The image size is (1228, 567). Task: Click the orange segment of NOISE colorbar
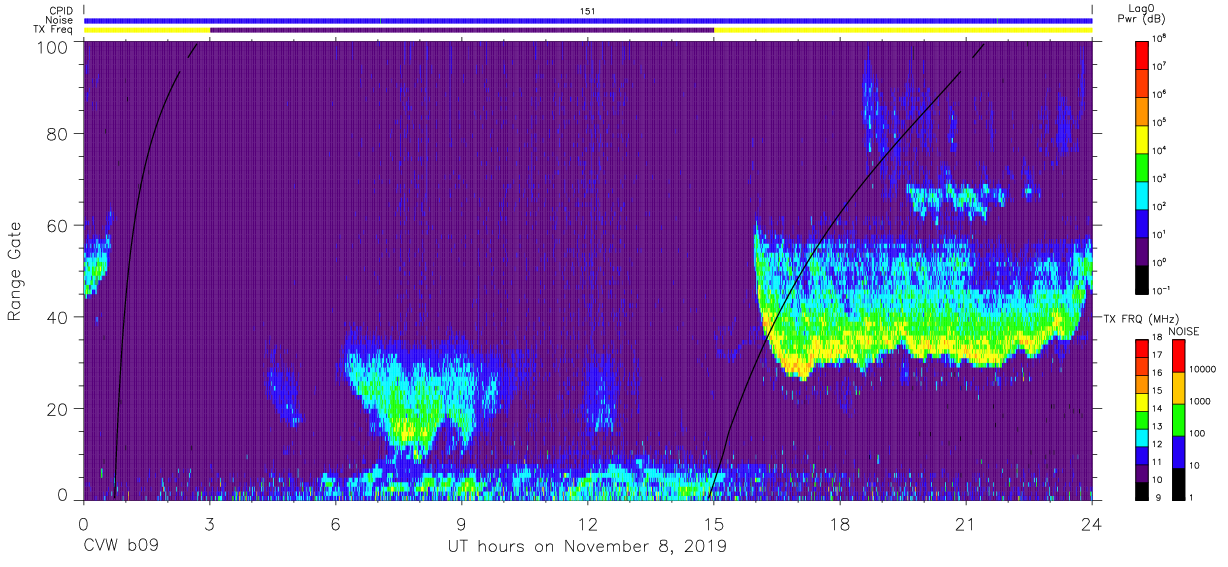tap(1180, 388)
